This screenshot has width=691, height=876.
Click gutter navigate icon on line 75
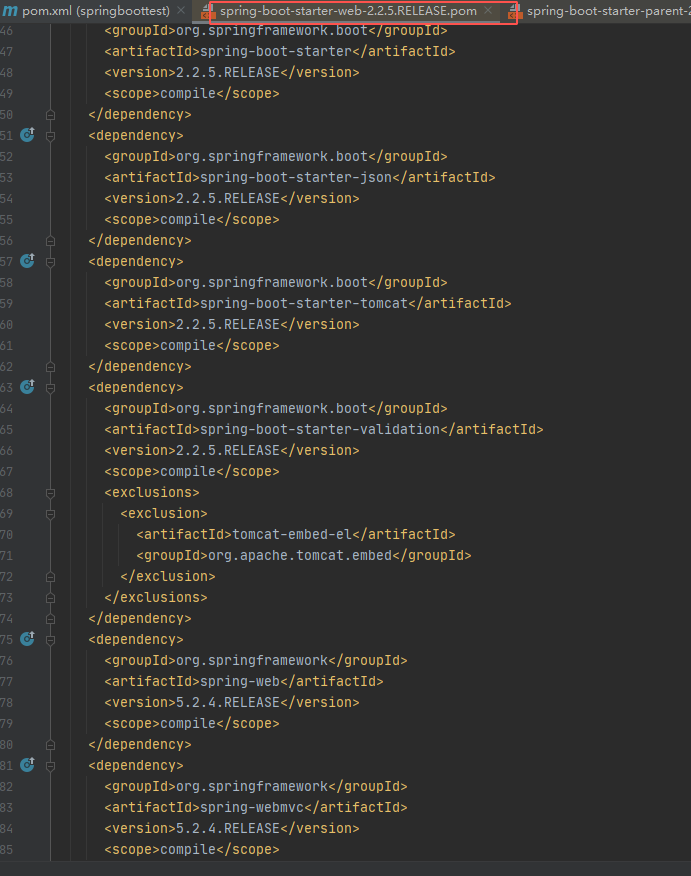point(27,639)
